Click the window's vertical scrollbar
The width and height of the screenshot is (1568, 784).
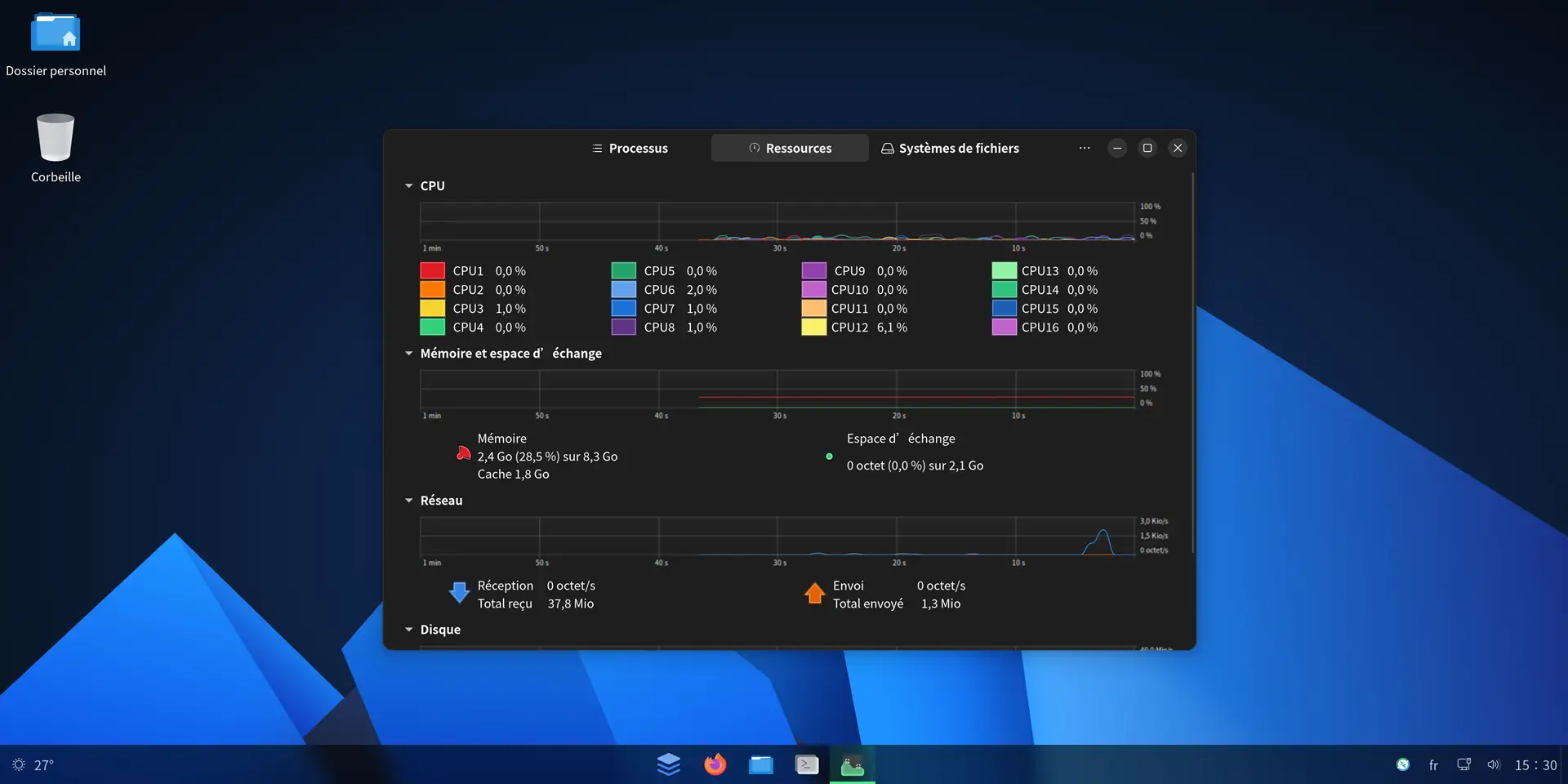click(x=1193, y=363)
